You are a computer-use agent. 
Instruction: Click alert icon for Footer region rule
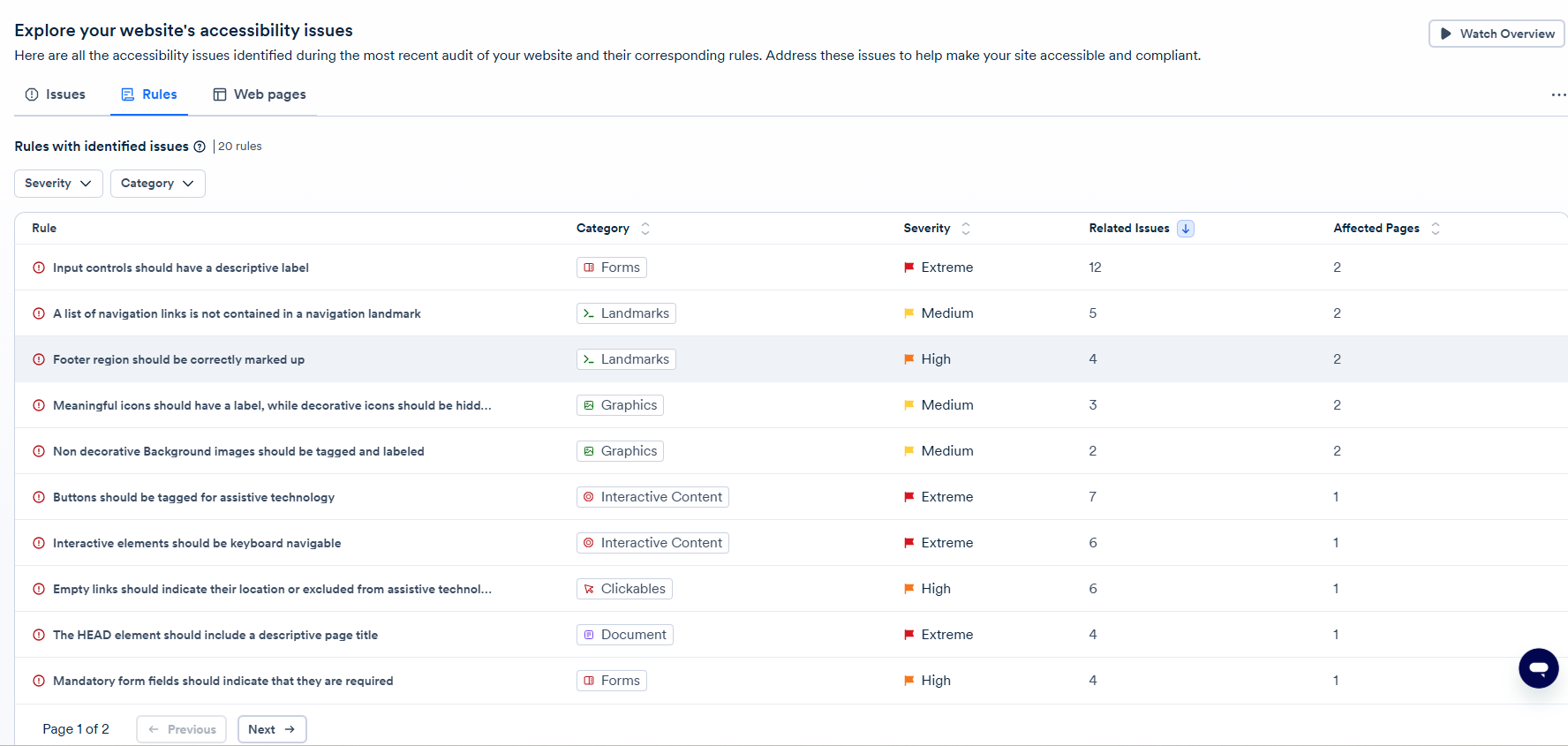[x=39, y=359]
